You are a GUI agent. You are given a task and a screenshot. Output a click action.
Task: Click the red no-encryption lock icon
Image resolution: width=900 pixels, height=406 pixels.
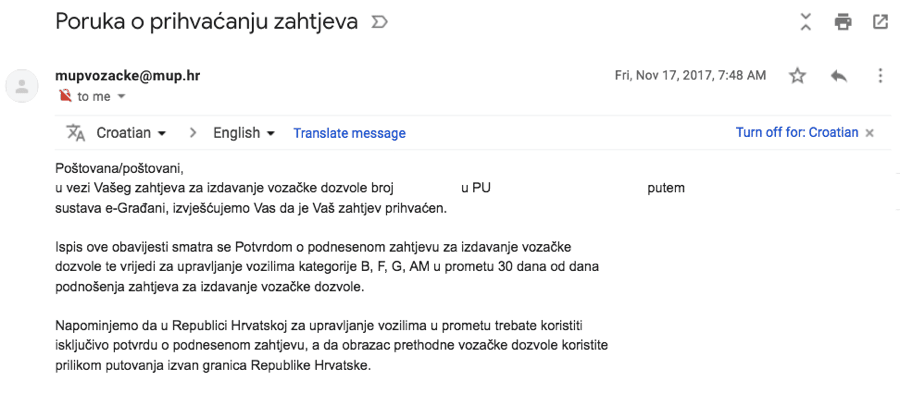(65, 96)
